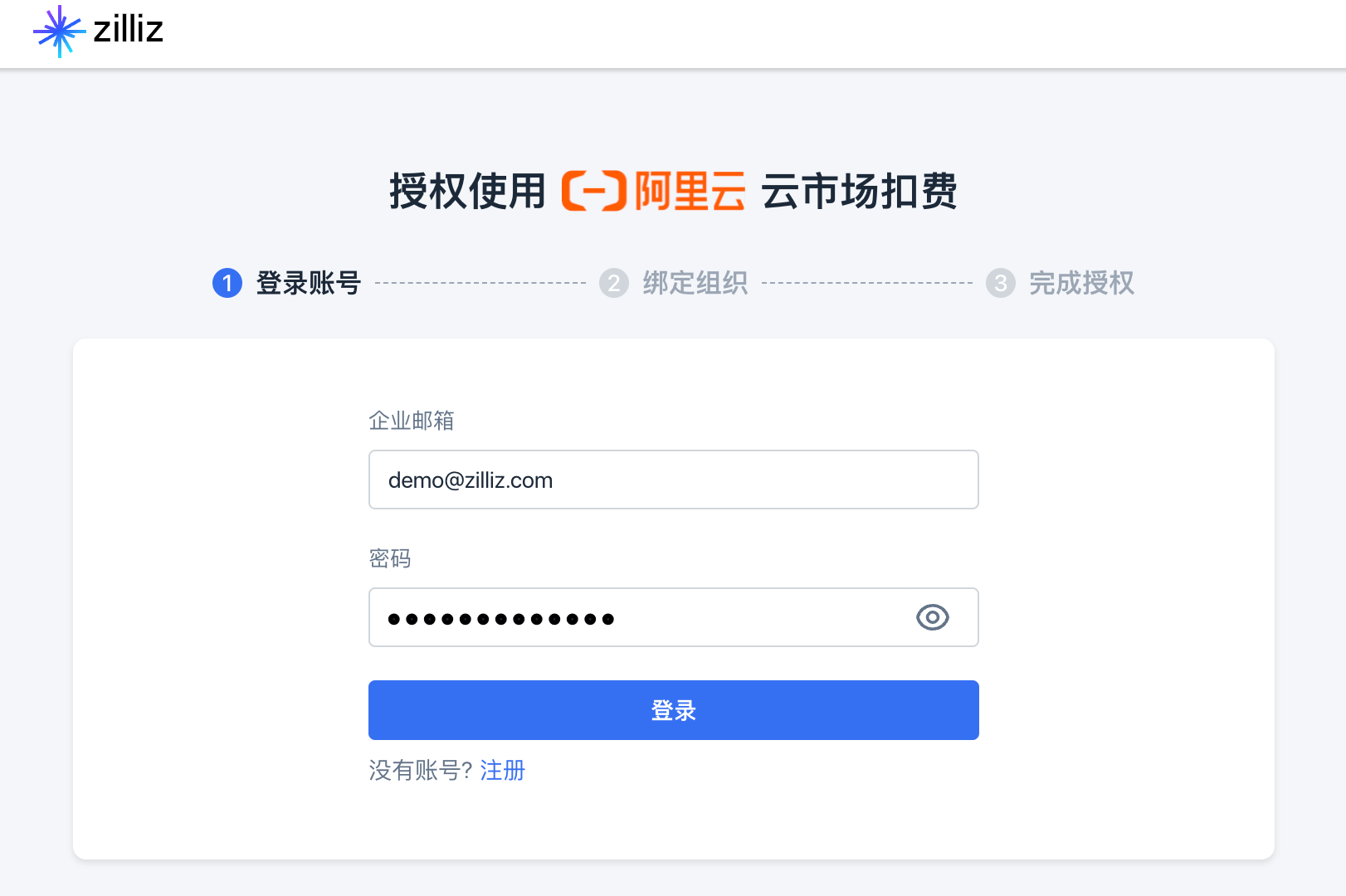Click the Zilliz starburst logo icon

(x=59, y=32)
